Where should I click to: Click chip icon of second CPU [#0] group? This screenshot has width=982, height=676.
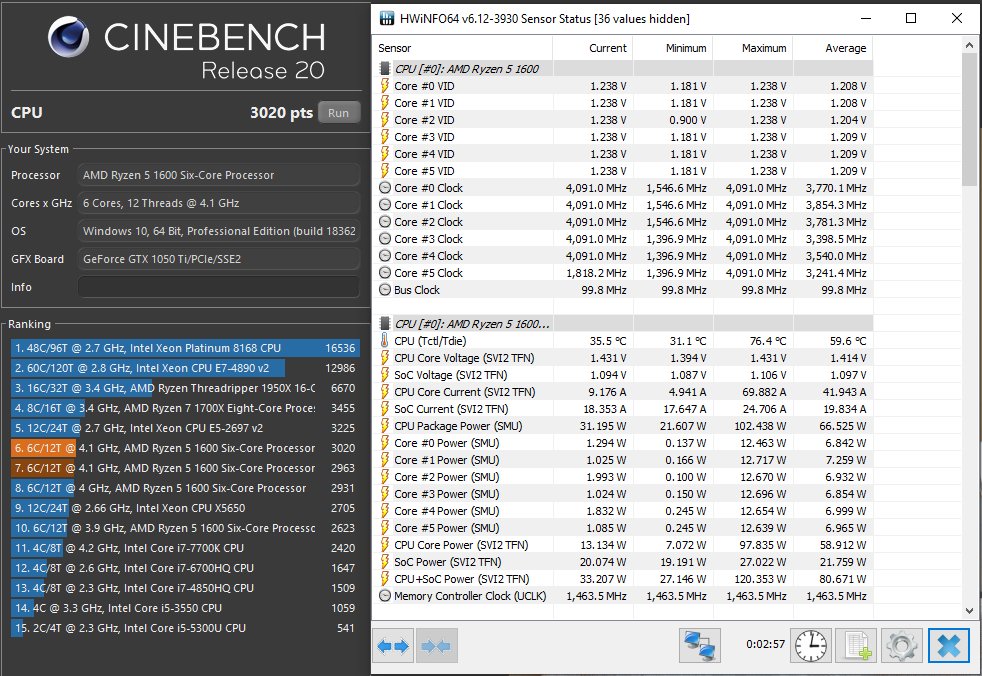pyautogui.click(x=385, y=323)
